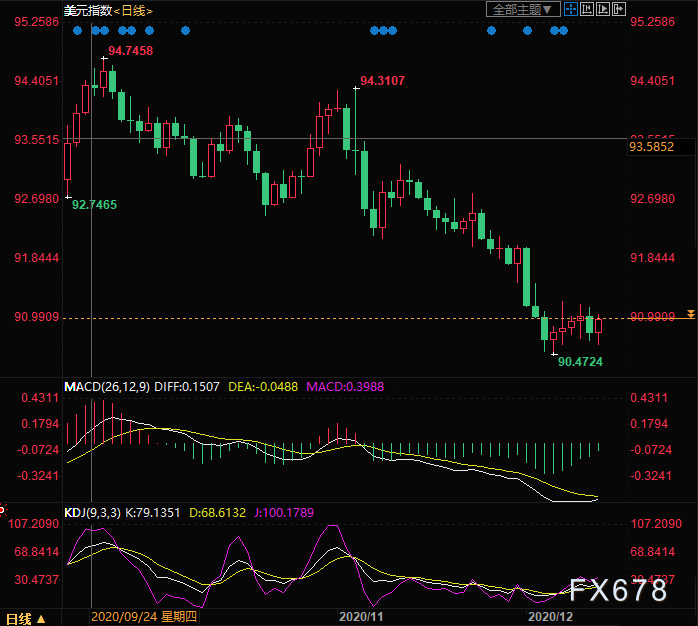The width and height of the screenshot is (698, 626).
Task: Click the 90.4724 low price annotation
Action: click(580, 362)
